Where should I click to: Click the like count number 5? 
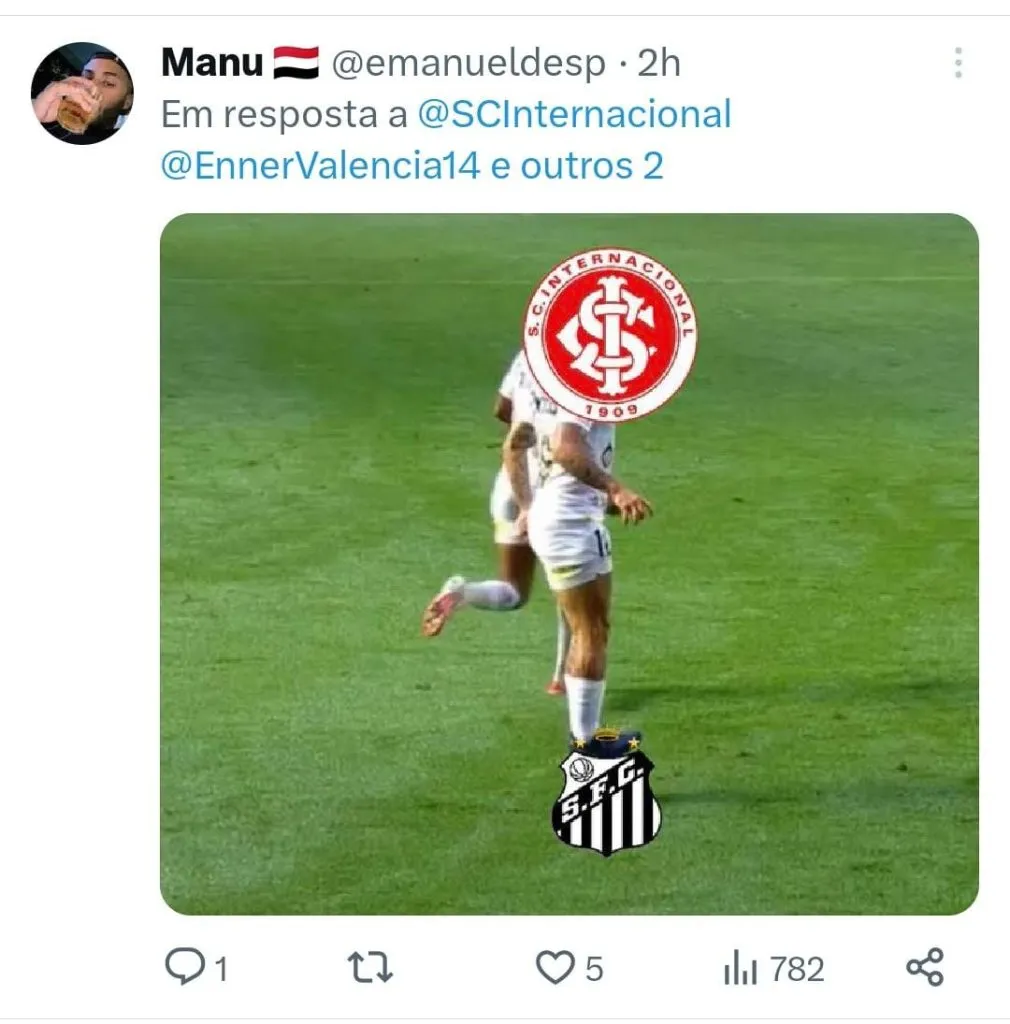594,969
